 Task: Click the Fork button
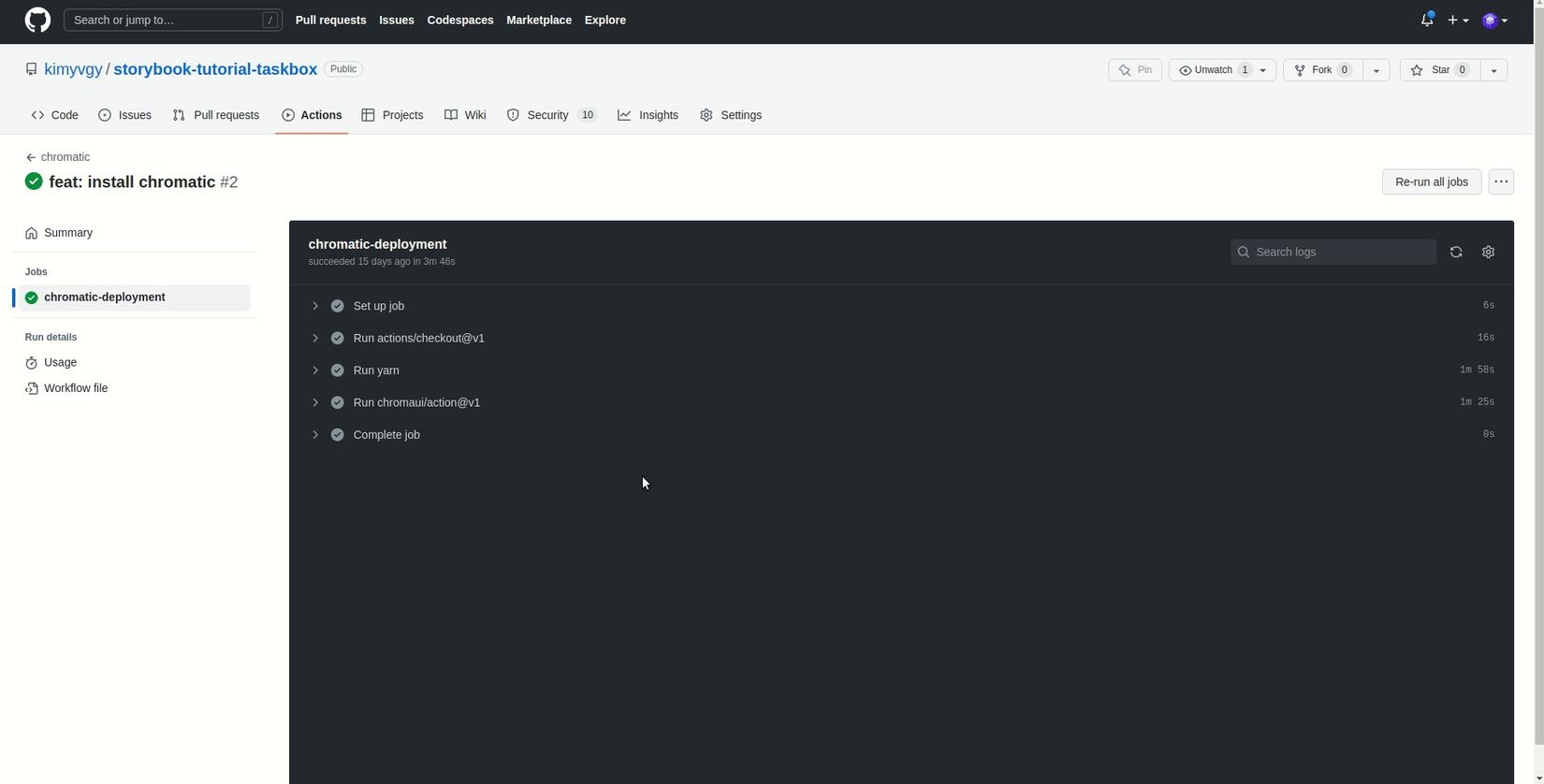tap(1323, 70)
